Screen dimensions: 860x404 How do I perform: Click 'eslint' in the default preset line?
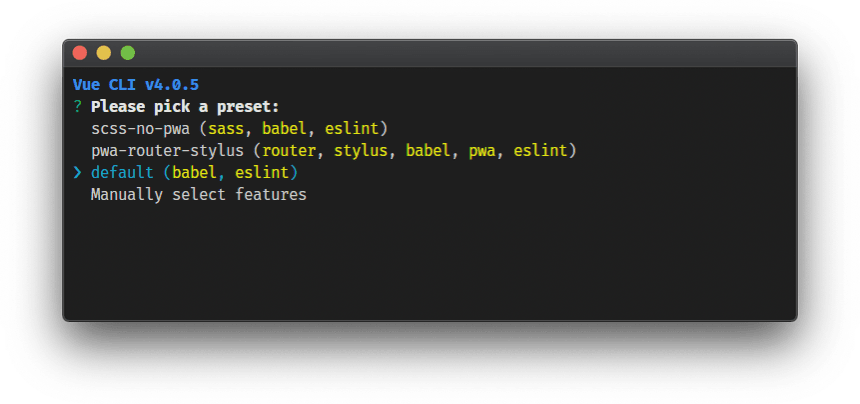click(x=262, y=173)
